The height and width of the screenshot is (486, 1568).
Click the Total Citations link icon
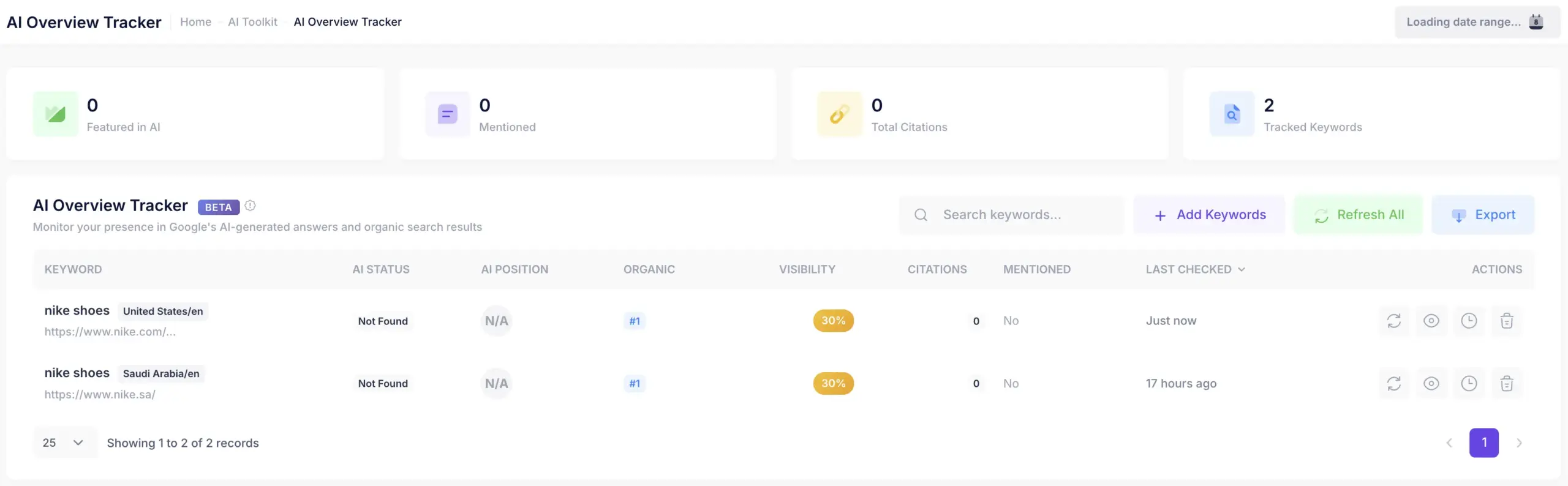(840, 114)
